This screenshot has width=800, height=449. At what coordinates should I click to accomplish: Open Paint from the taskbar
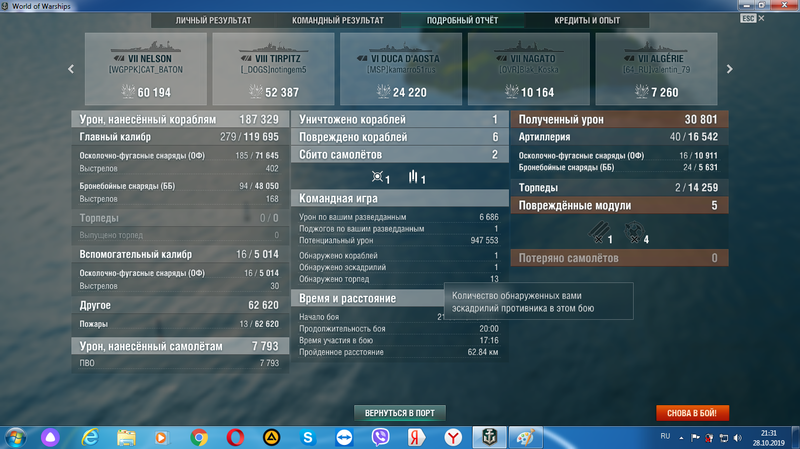coord(526,438)
